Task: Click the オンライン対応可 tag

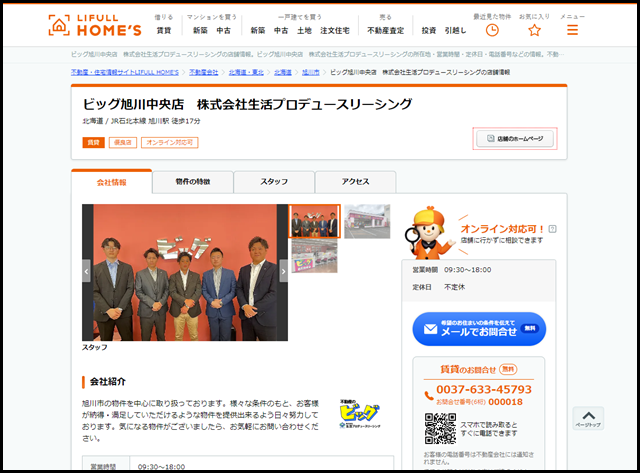Action: tap(169, 142)
